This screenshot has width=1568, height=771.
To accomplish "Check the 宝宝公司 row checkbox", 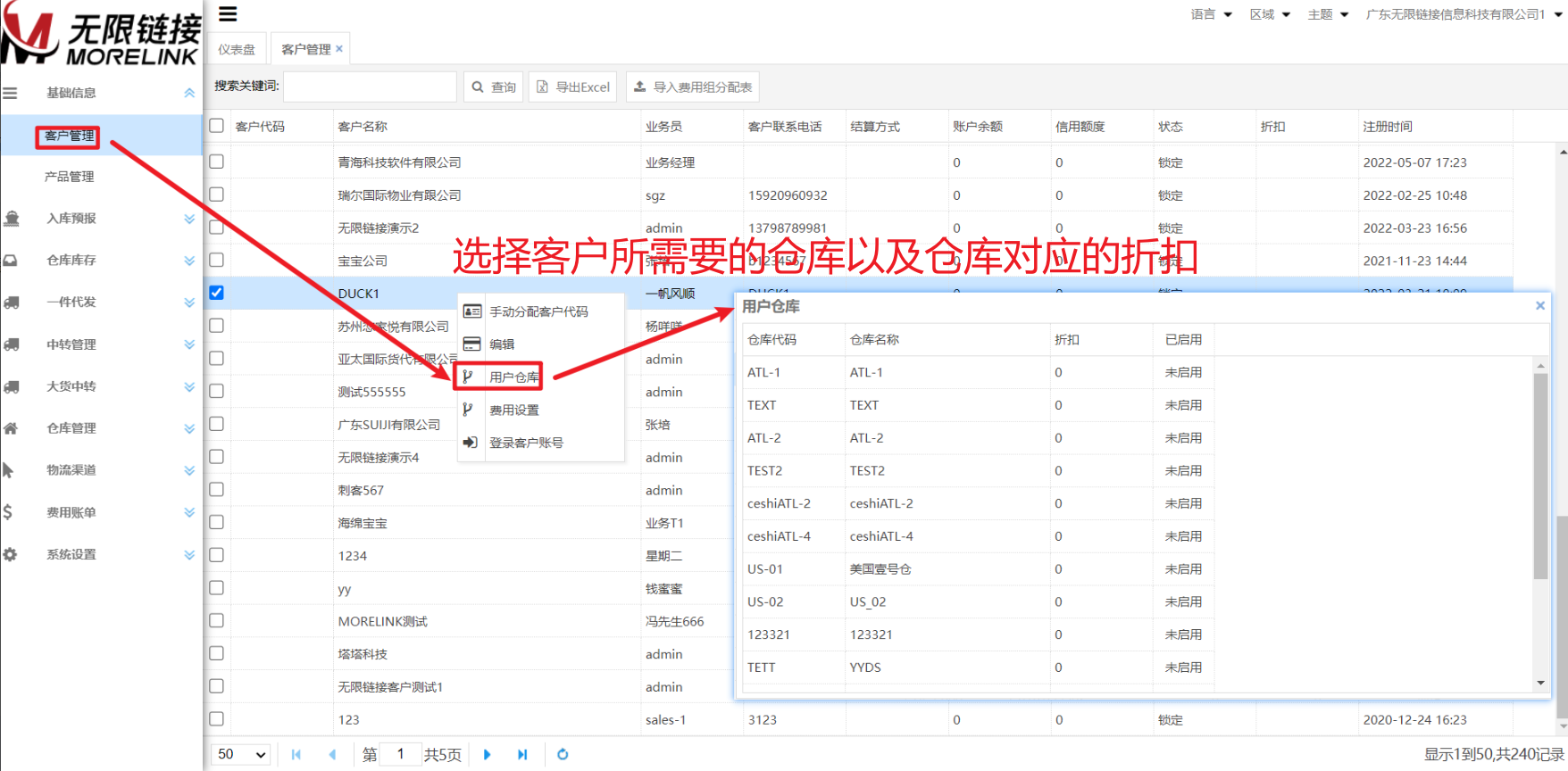I will pos(216,260).
